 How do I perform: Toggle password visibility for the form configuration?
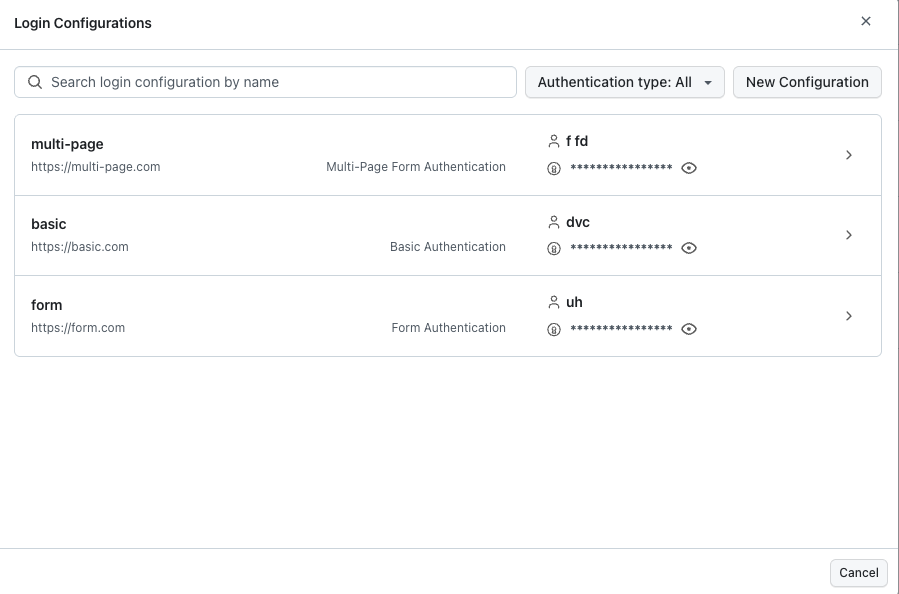(x=689, y=328)
